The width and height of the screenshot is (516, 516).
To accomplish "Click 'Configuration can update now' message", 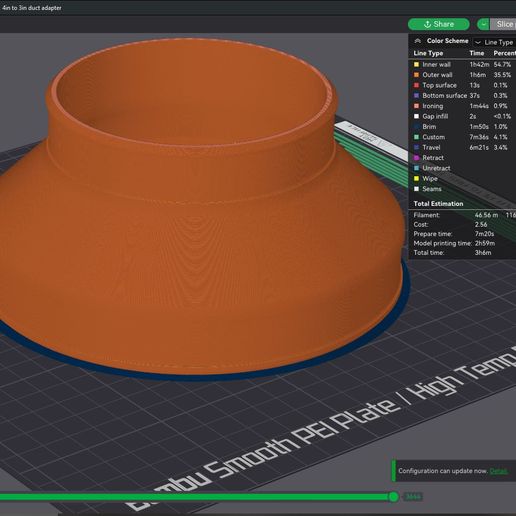I will pyautogui.click(x=443, y=471).
